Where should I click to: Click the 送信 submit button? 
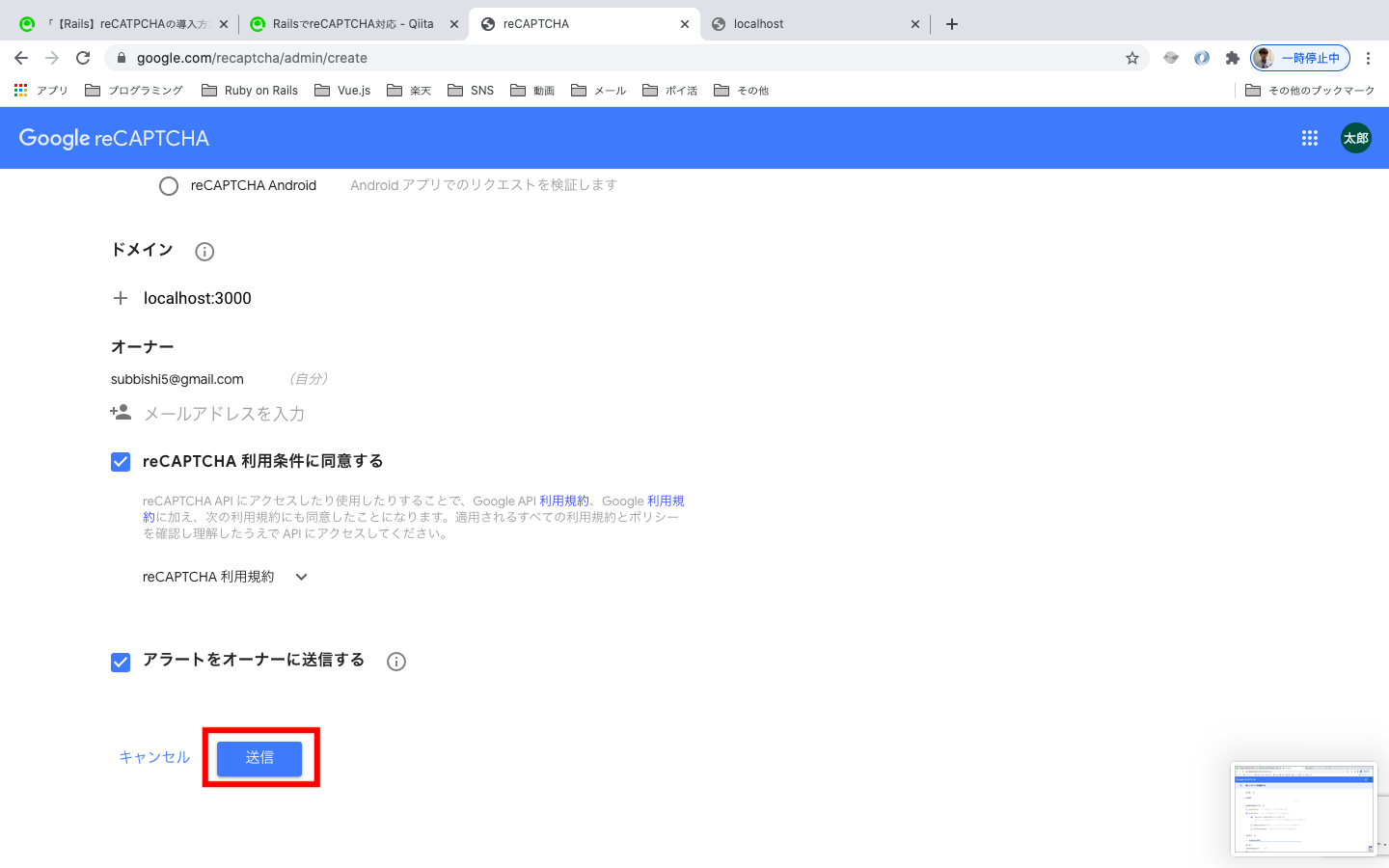coord(259,758)
